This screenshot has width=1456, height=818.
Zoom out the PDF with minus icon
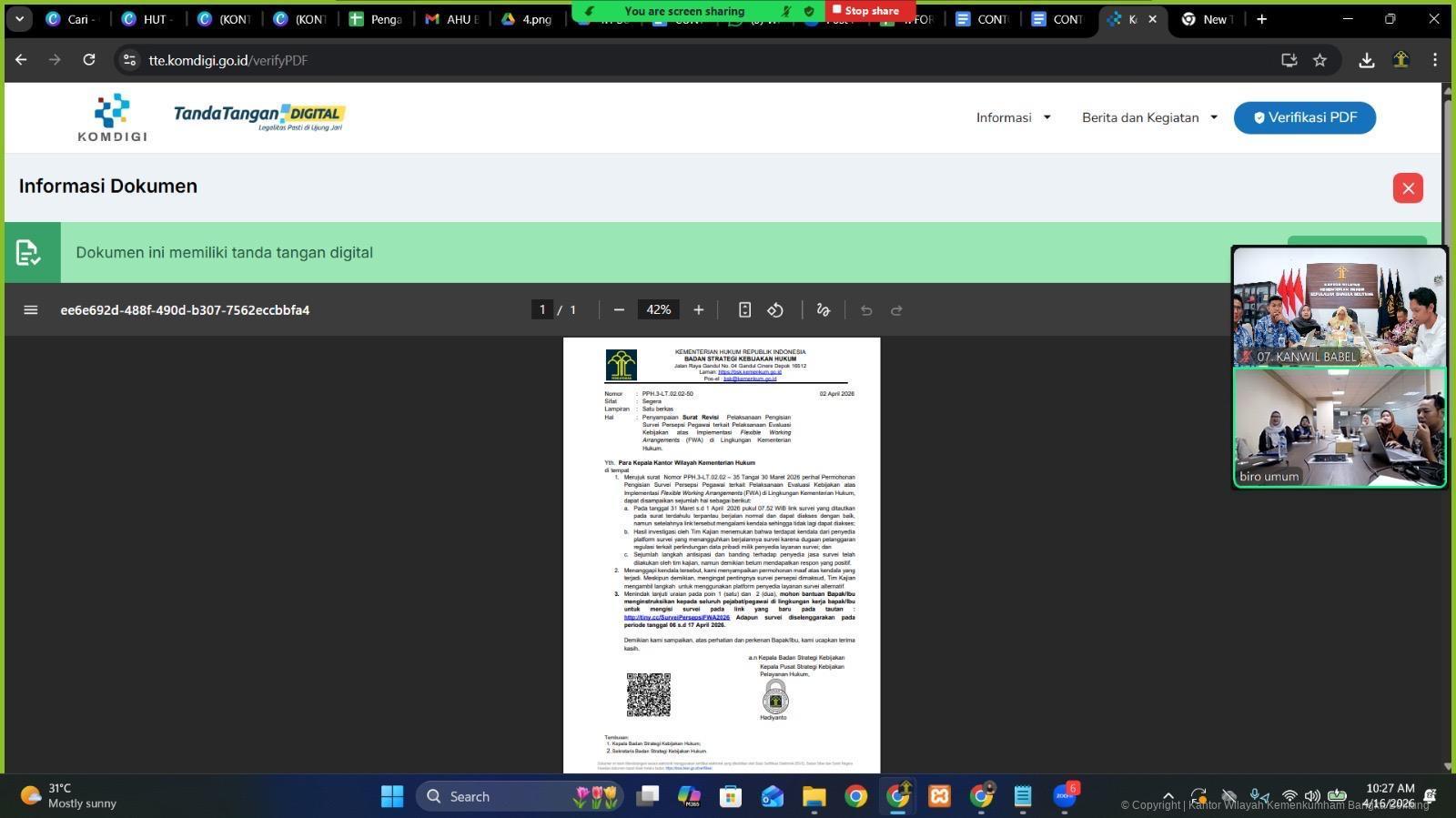pyautogui.click(x=619, y=310)
